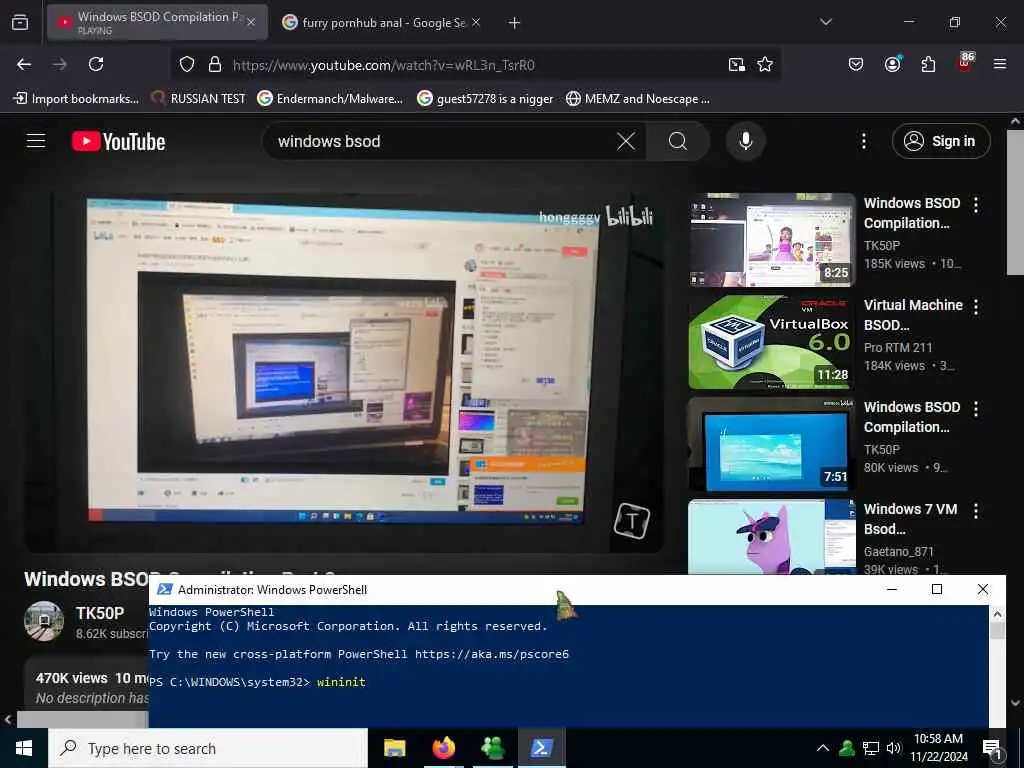This screenshot has width=1024, height=768.
Task: Save page to Pocket
Action: [x=856, y=64]
